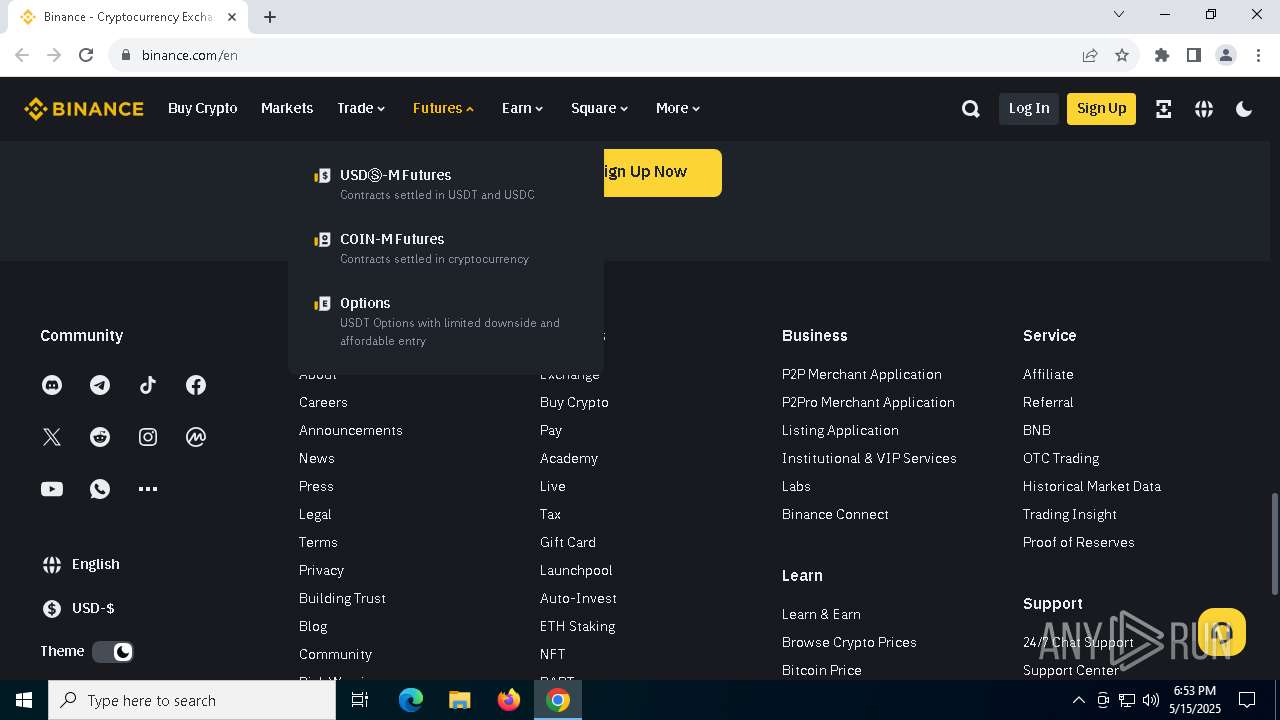Toggle the browser side panel button

1194,55
